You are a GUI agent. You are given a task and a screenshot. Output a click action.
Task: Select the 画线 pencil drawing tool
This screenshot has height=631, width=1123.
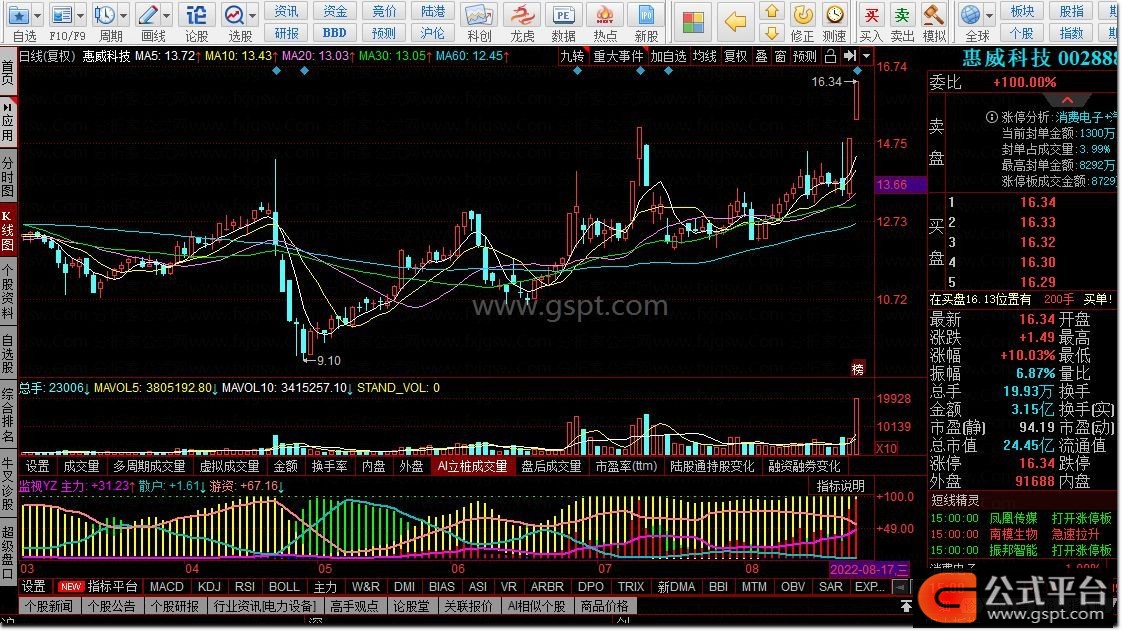click(148, 15)
